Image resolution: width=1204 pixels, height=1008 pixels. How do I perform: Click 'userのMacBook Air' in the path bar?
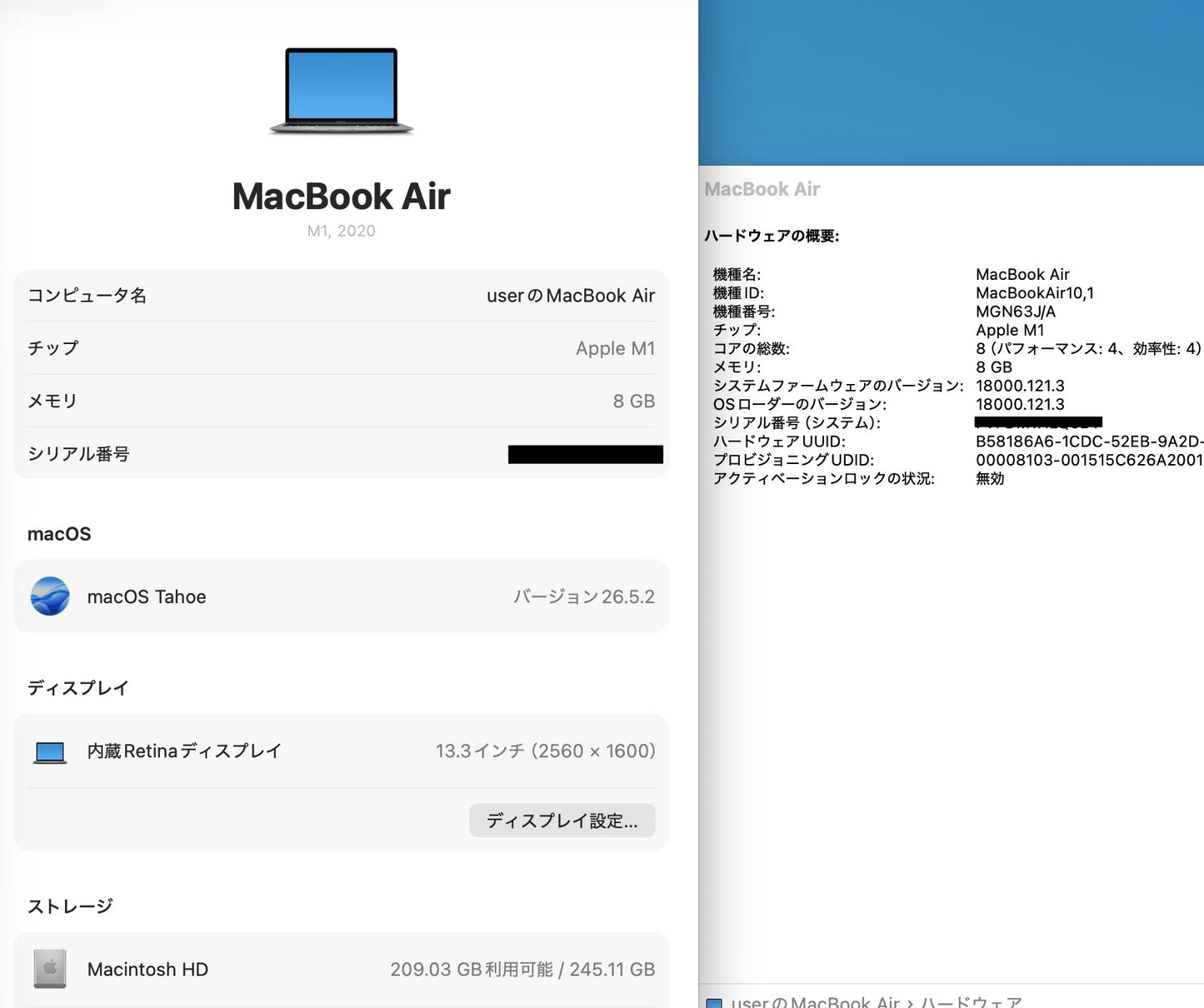pos(816,1002)
